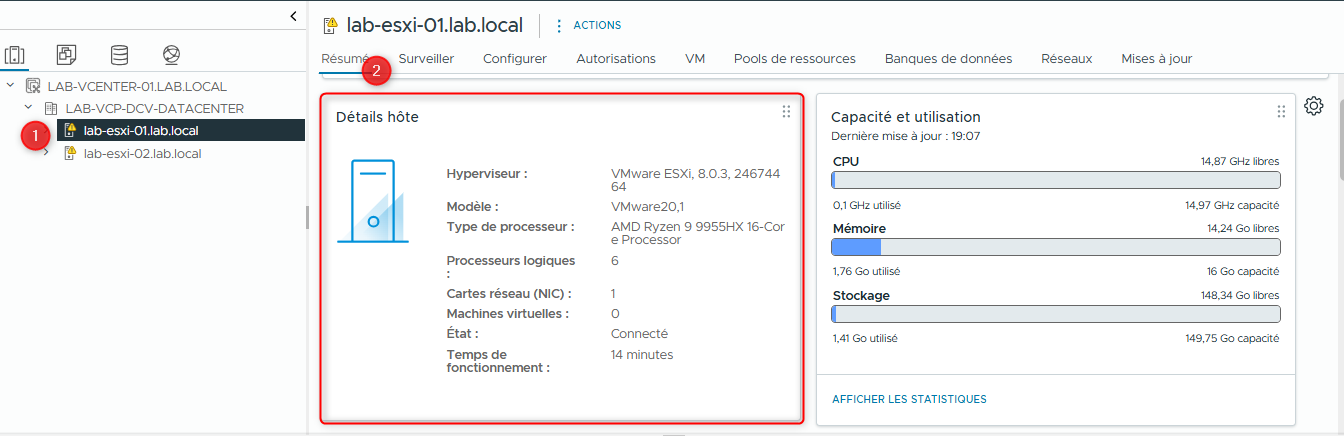Open the Autorisations tab
Image resolution: width=1344 pixels, height=436 pixels.
616,59
